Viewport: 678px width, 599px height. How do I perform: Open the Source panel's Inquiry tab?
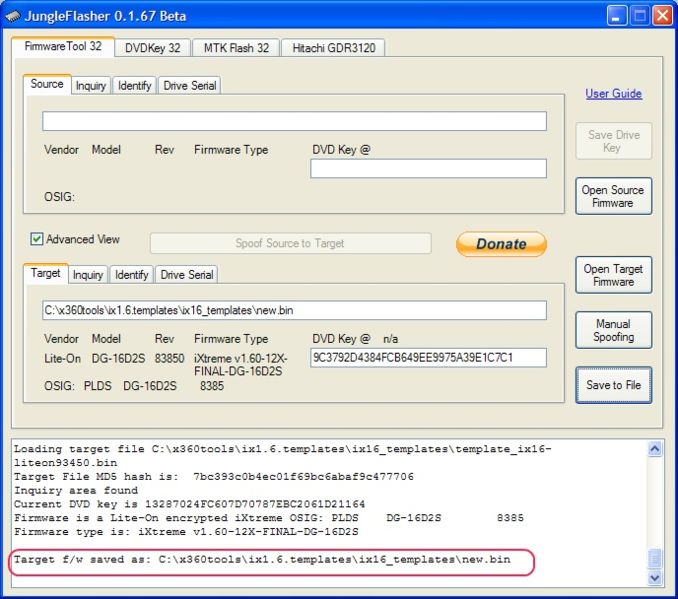(x=91, y=86)
